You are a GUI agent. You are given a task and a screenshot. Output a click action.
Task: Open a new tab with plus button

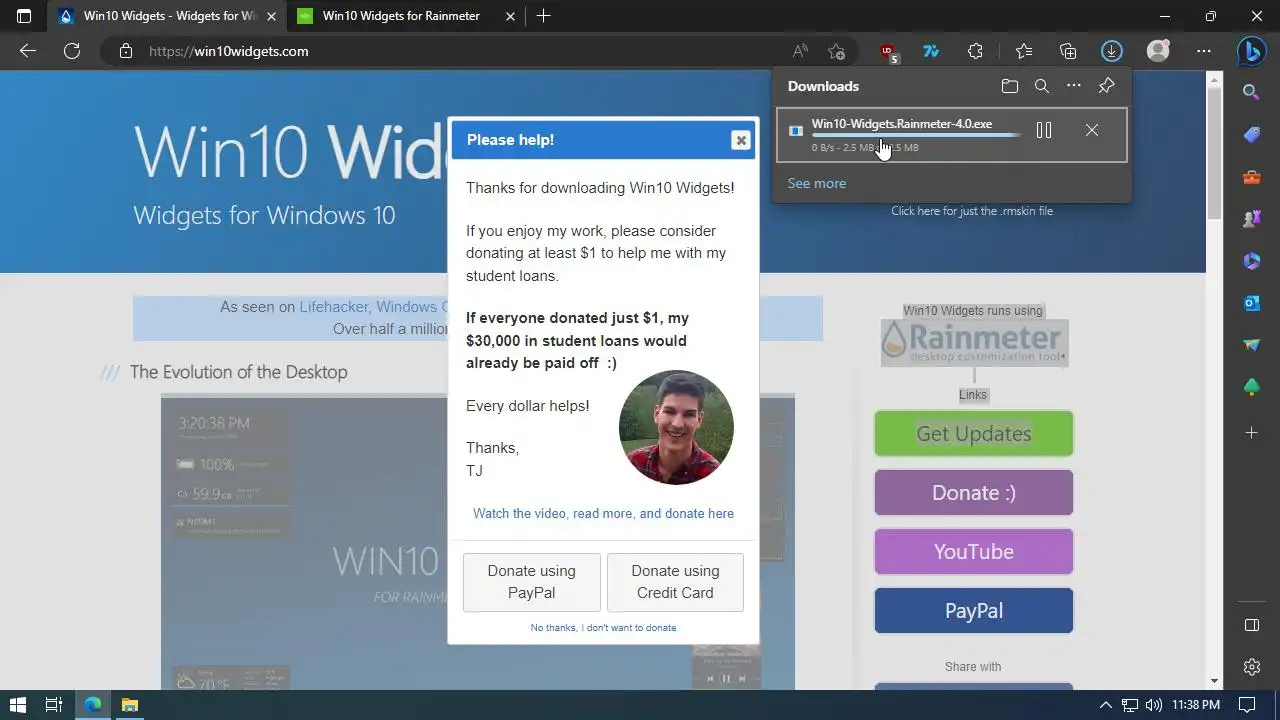pos(543,16)
